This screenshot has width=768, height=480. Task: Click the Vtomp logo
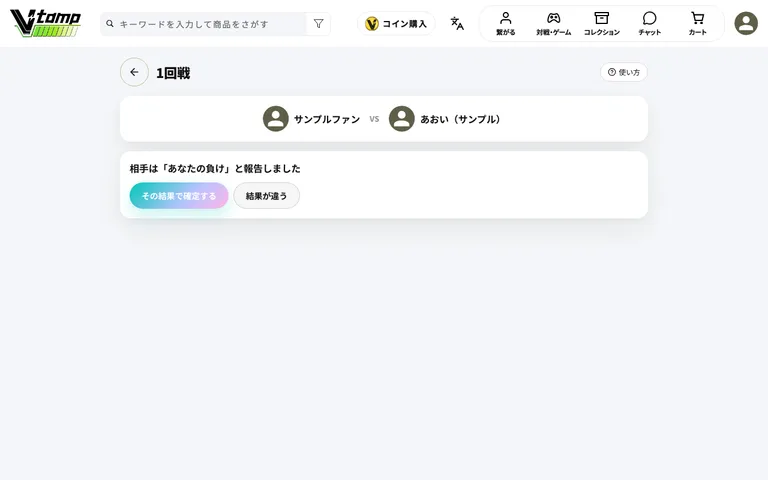pyautogui.click(x=45, y=23)
